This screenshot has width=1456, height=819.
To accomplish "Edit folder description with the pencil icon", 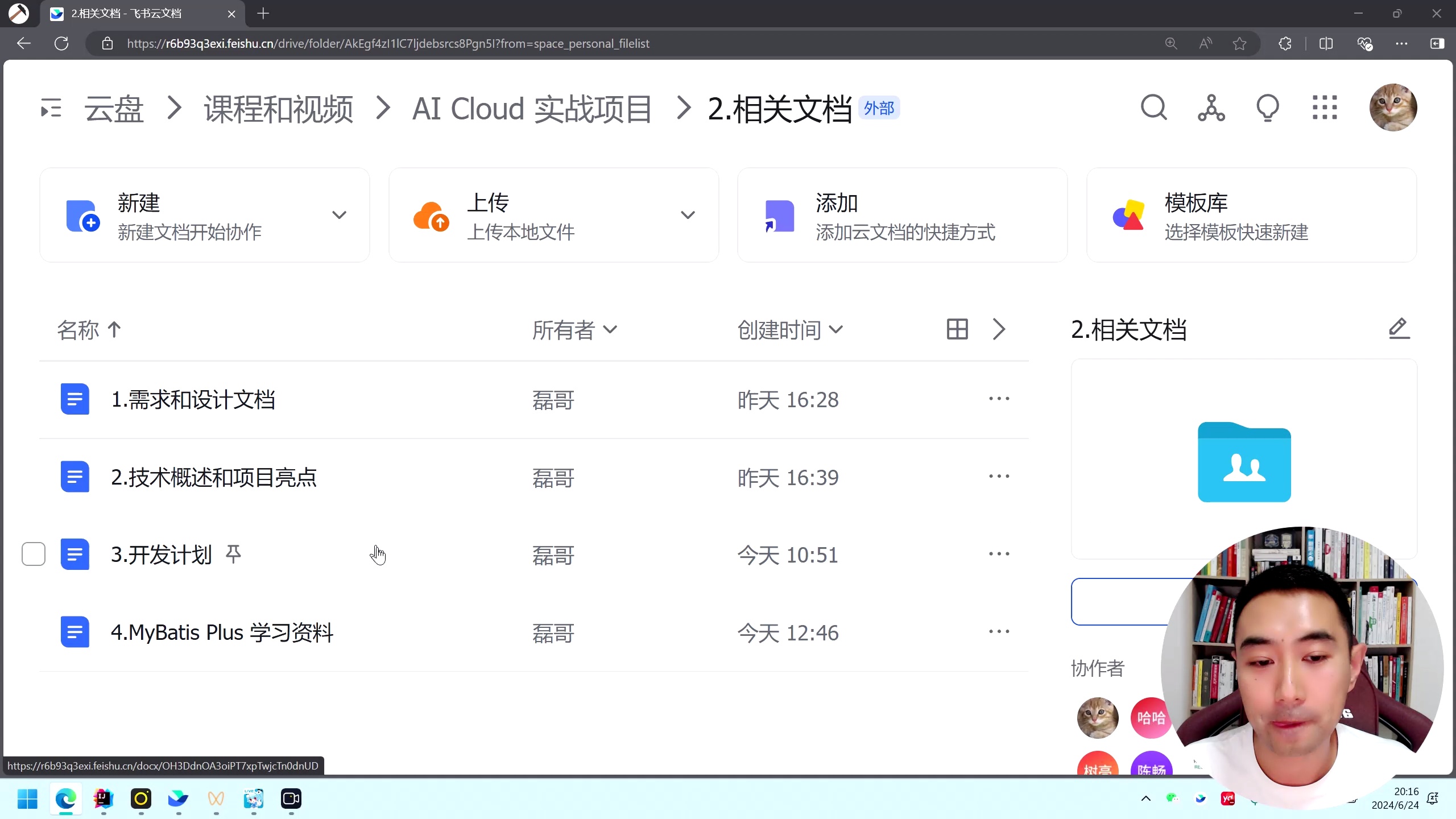I will (x=1398, y=329).
